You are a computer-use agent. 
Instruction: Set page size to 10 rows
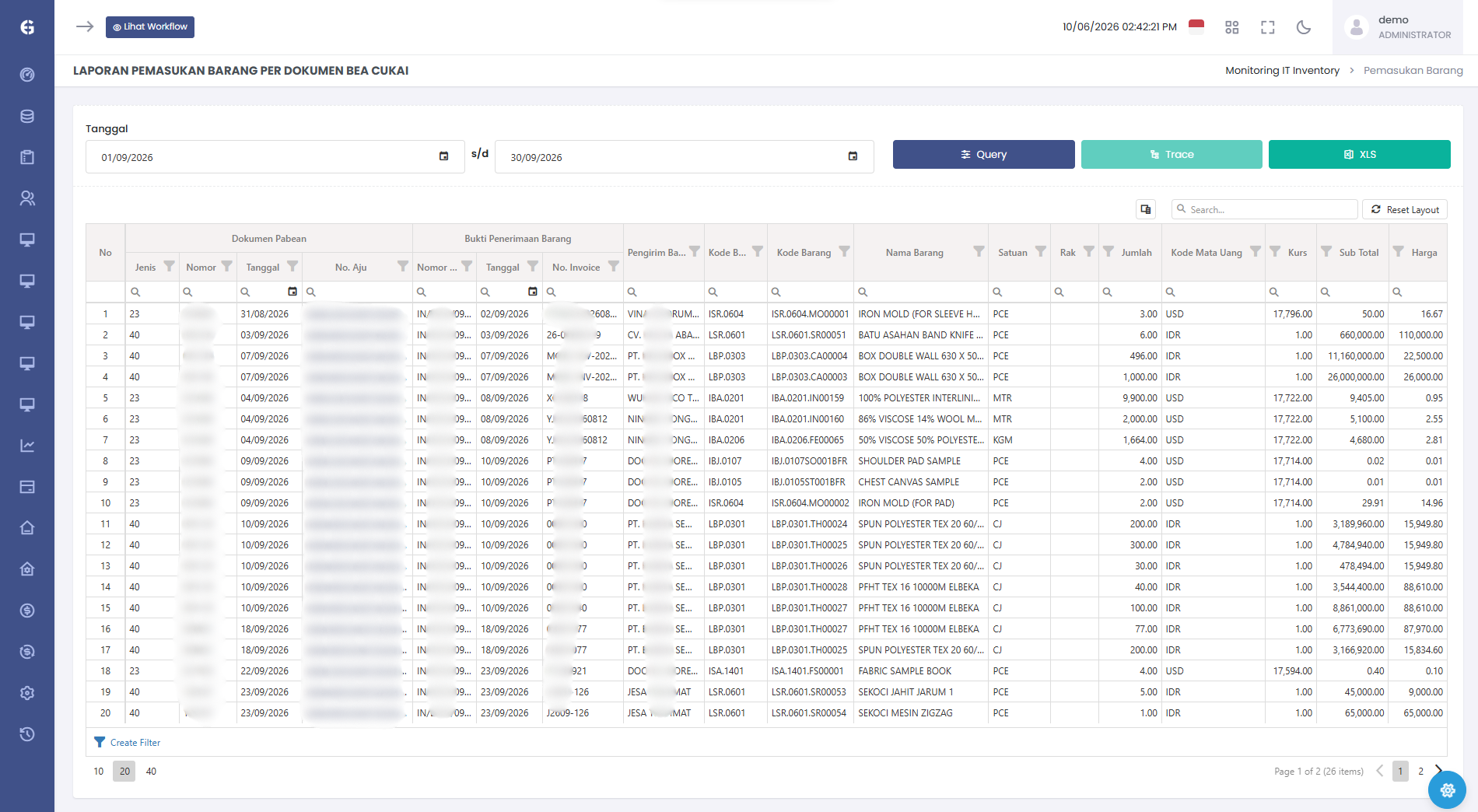pos(99,771)
